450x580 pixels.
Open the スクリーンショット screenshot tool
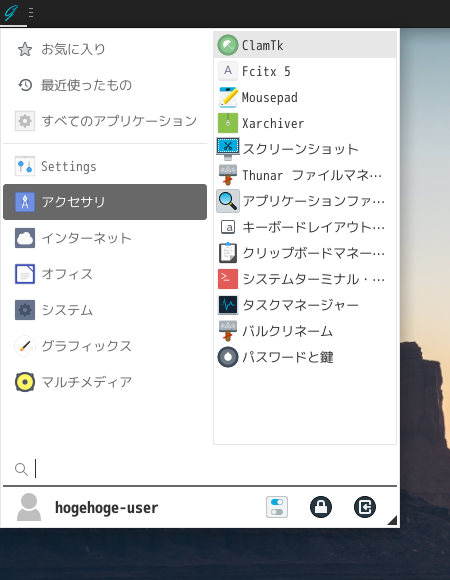pos(305,149)
